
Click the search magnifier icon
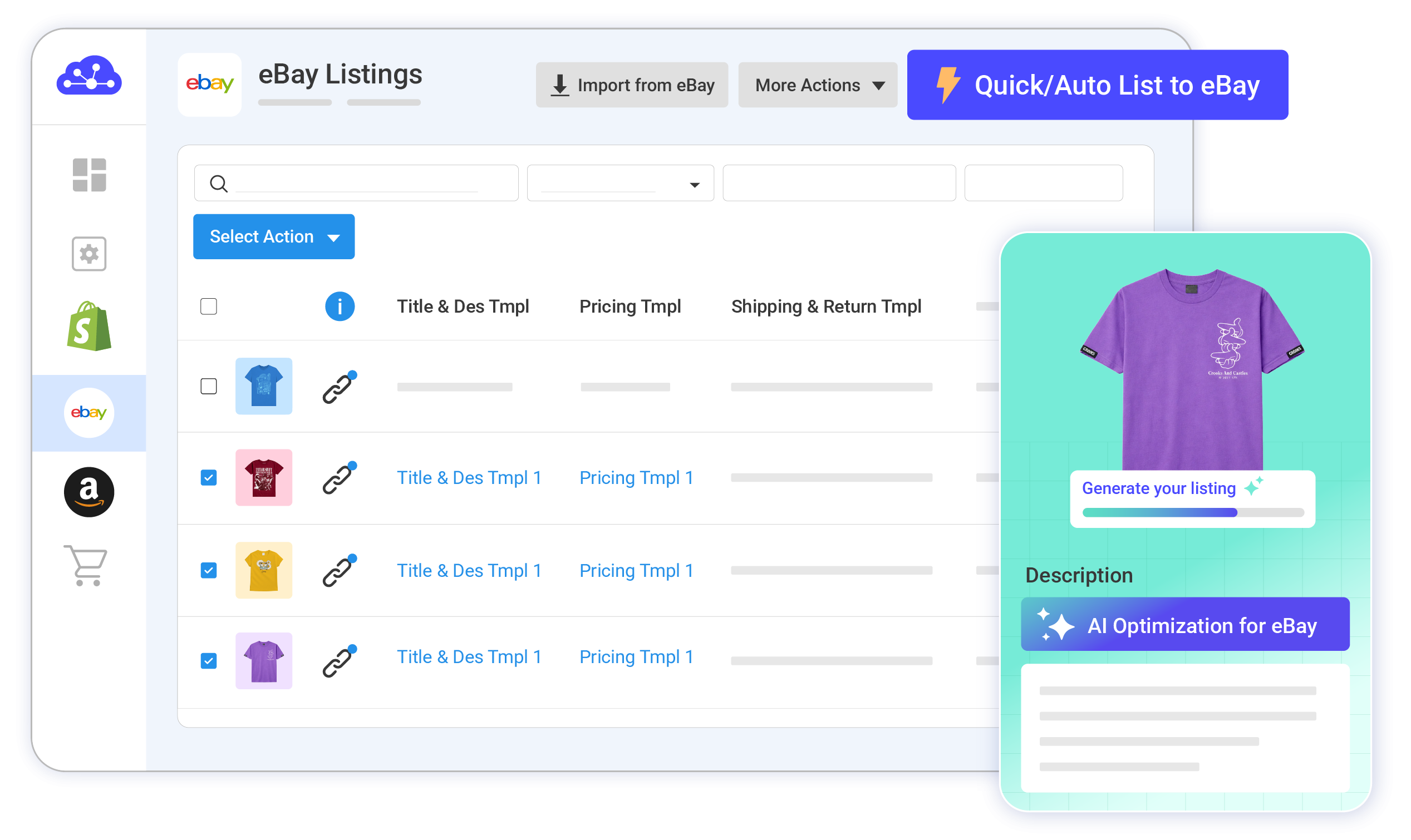(x=219, y=184)
